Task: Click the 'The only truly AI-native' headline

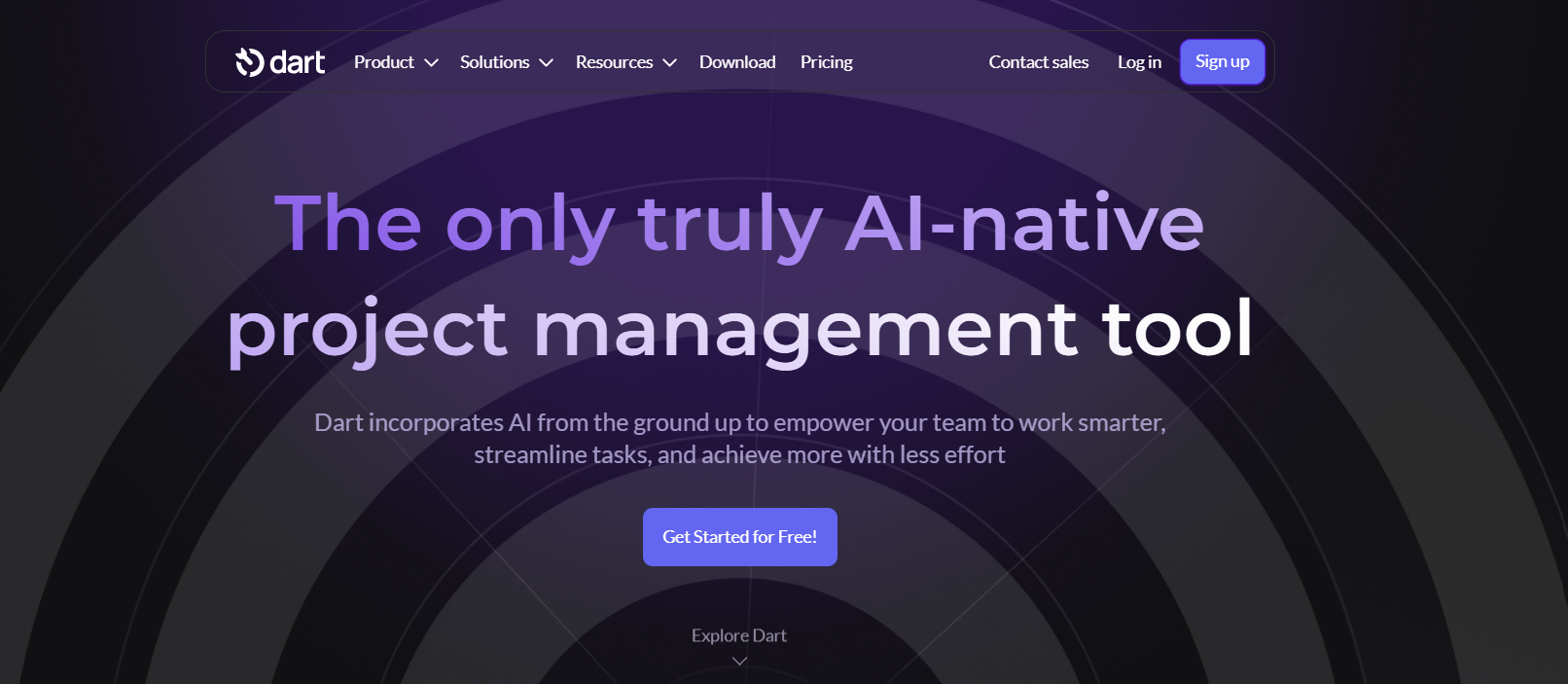Action: 739,225
